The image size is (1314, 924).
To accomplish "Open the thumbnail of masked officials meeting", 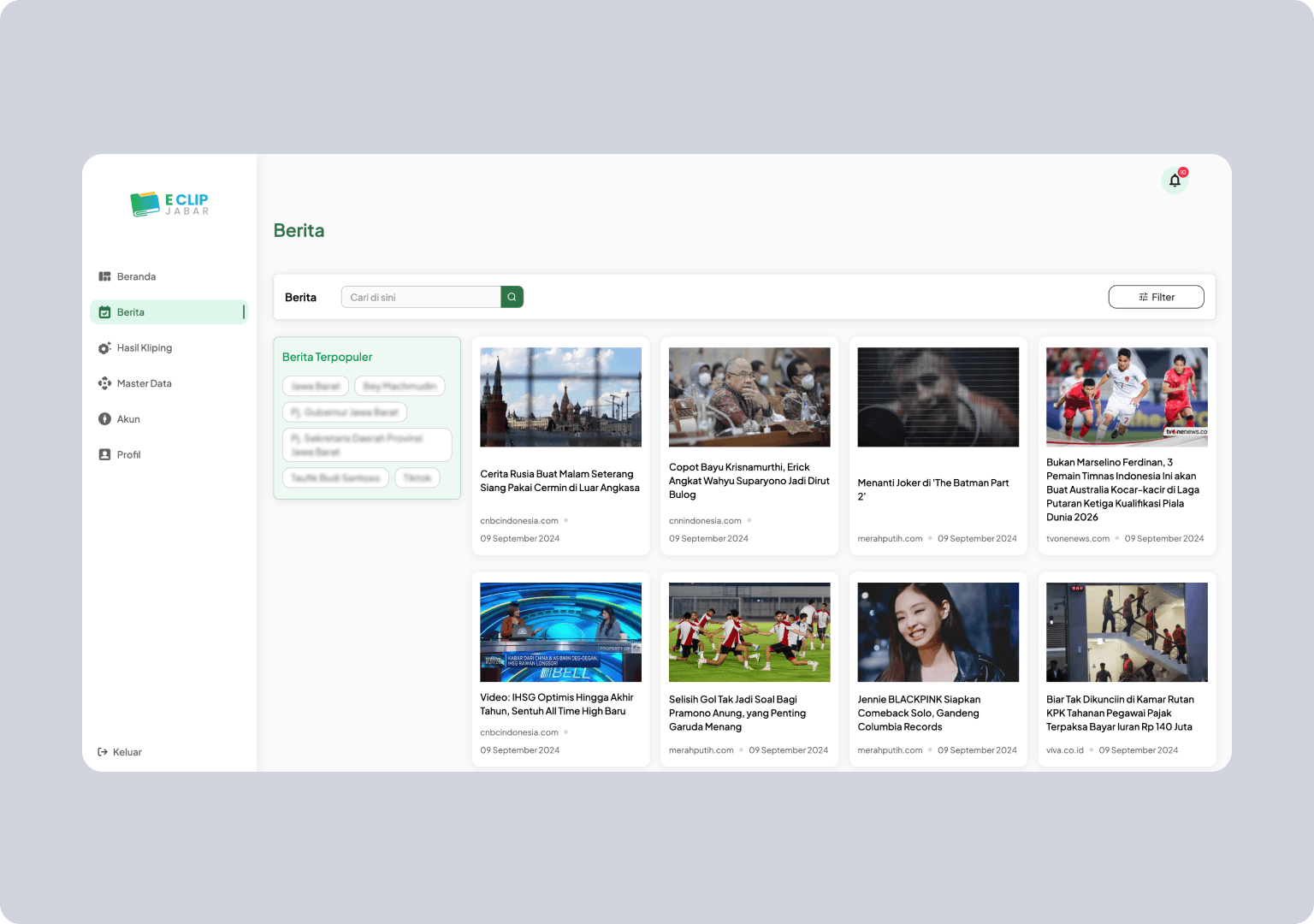I will coord(749,397).
